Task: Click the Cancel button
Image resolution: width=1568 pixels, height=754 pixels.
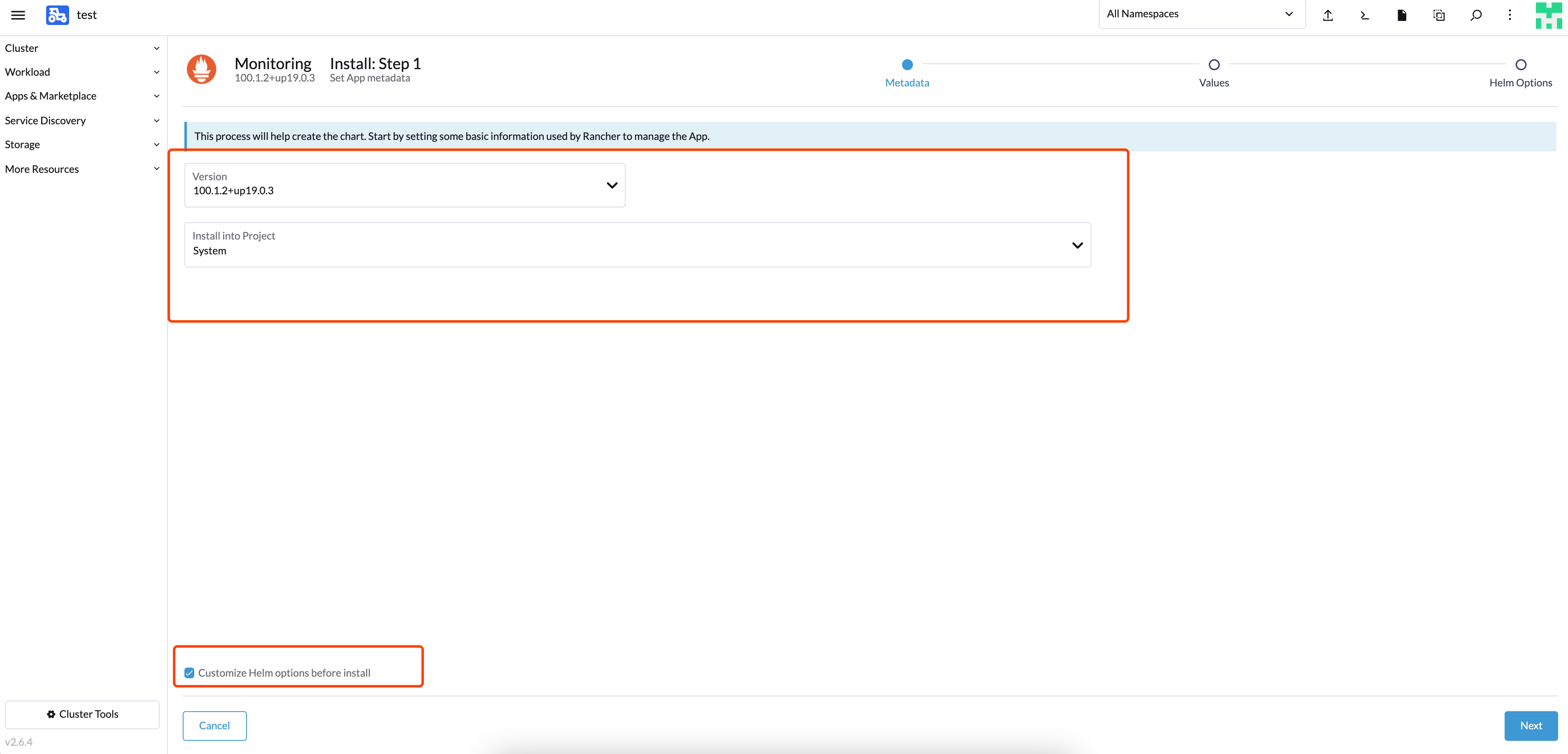Action: tap(214, 726)
